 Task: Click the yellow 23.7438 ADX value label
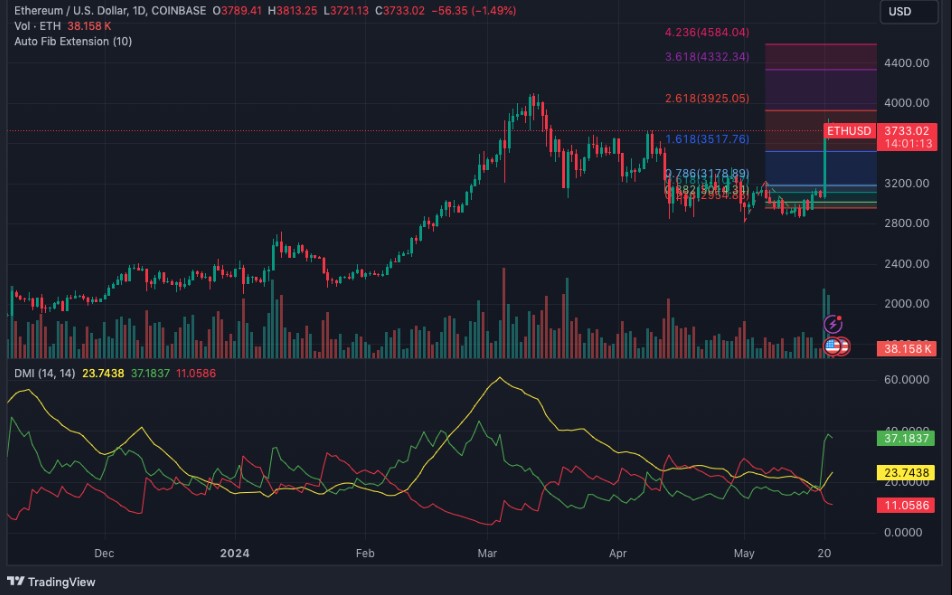(x=908, y=472)
